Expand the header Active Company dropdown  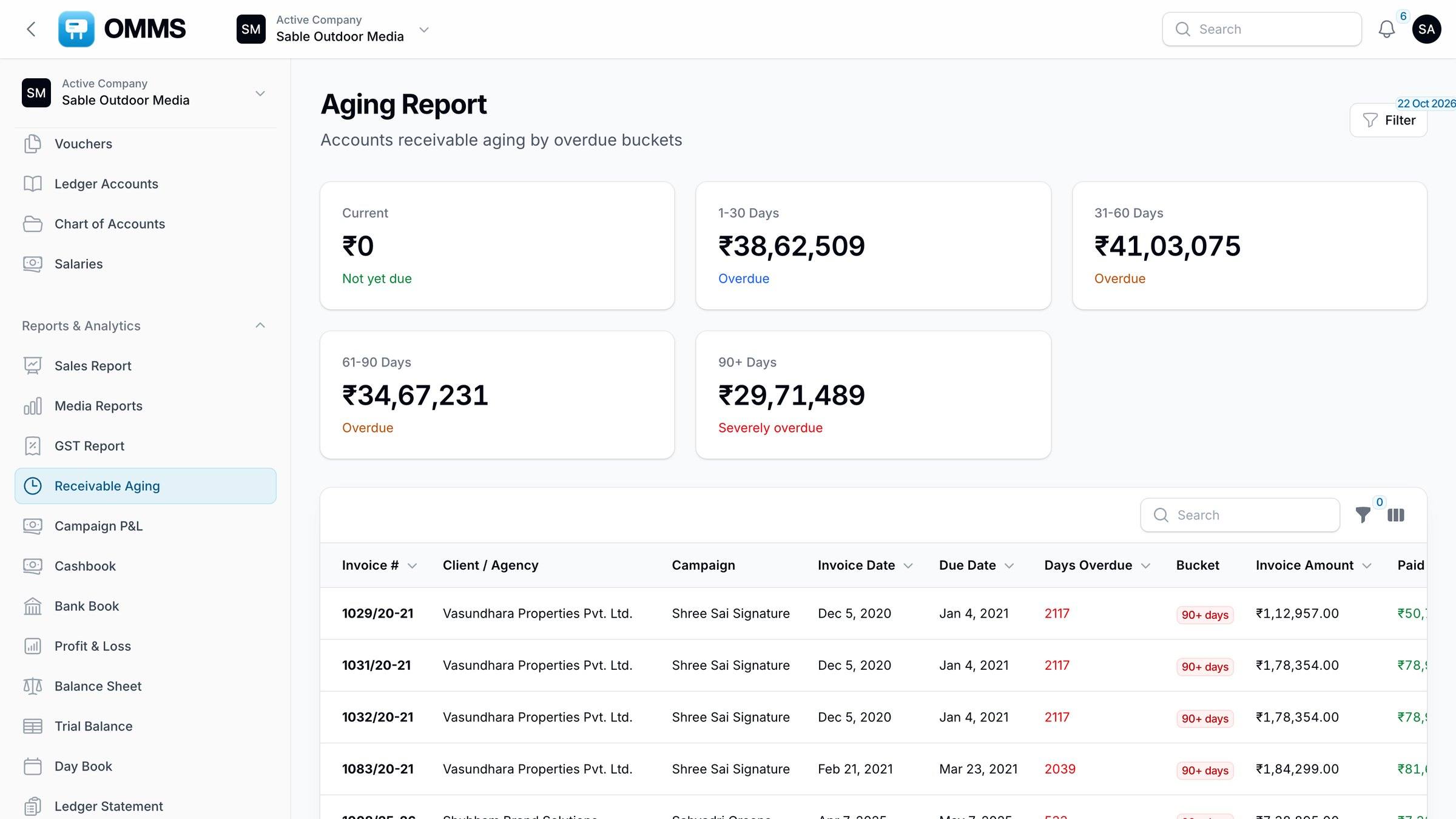[x=424, y=30]
